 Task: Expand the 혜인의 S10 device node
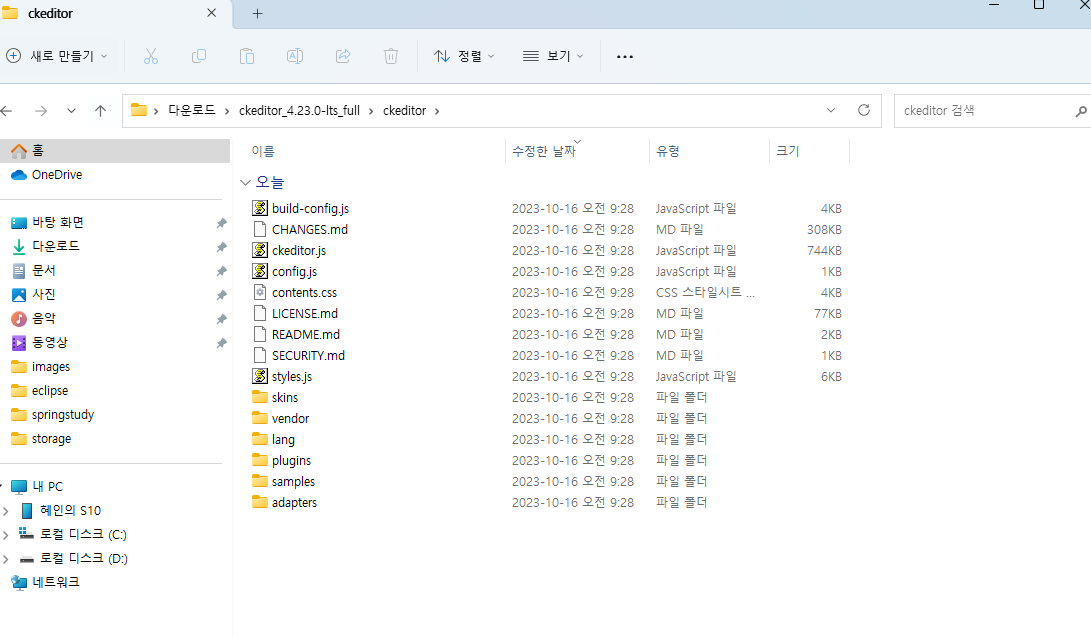pos(6,511)
